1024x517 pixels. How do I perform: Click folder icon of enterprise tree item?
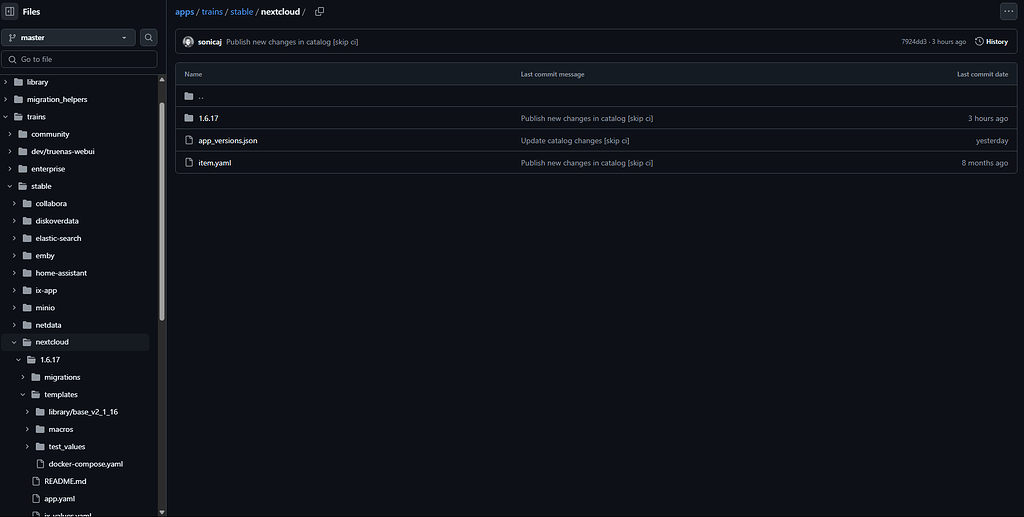(x=23, y=168)
